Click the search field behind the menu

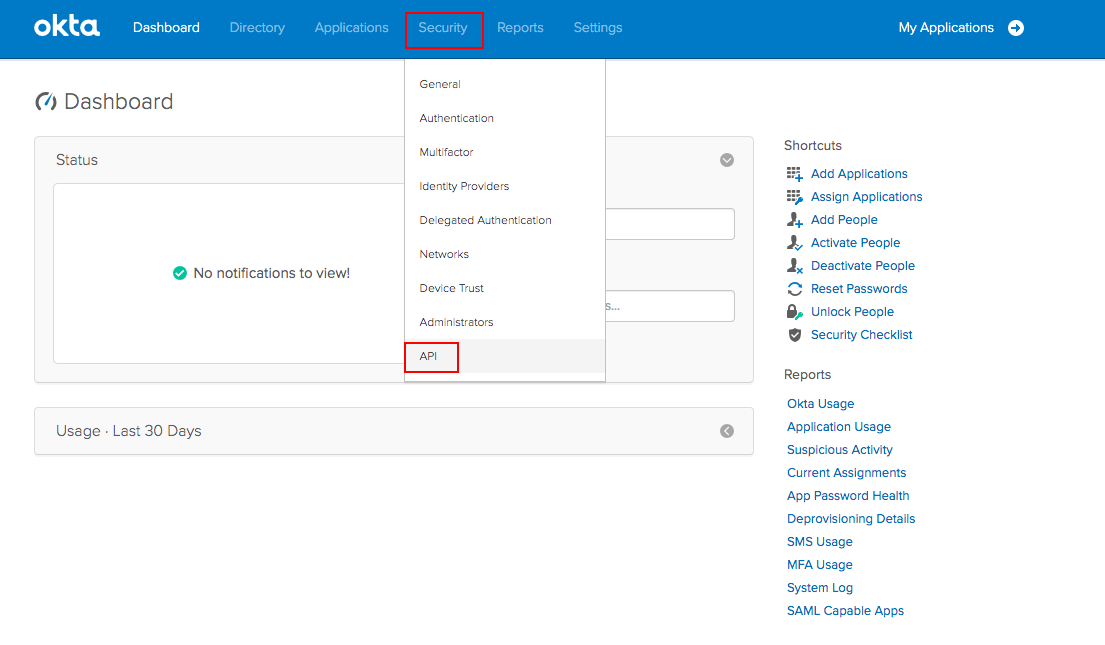pyautogui.click(x=670, y=306)
